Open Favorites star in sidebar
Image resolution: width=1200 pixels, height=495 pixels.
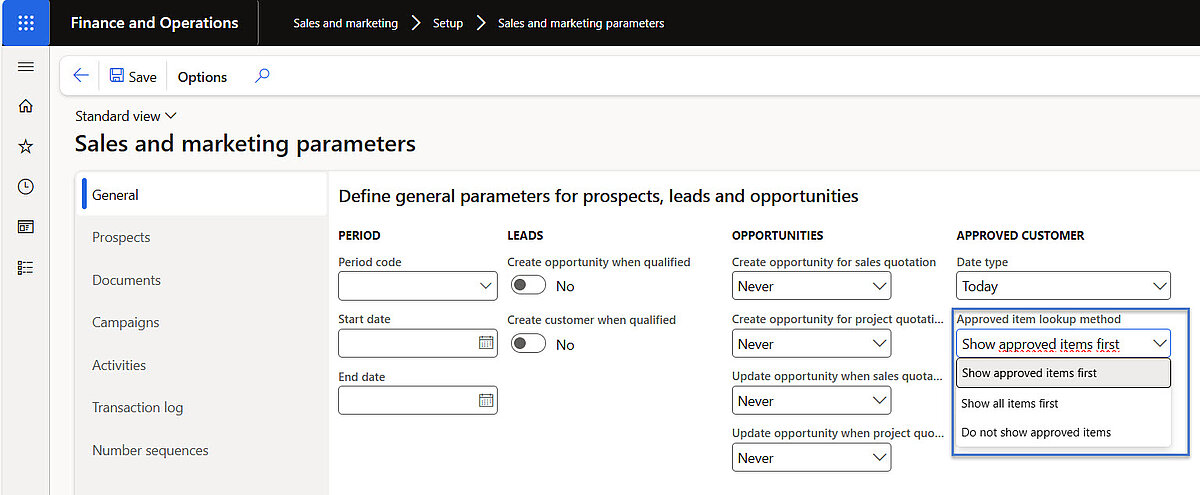tap(26, 147)
